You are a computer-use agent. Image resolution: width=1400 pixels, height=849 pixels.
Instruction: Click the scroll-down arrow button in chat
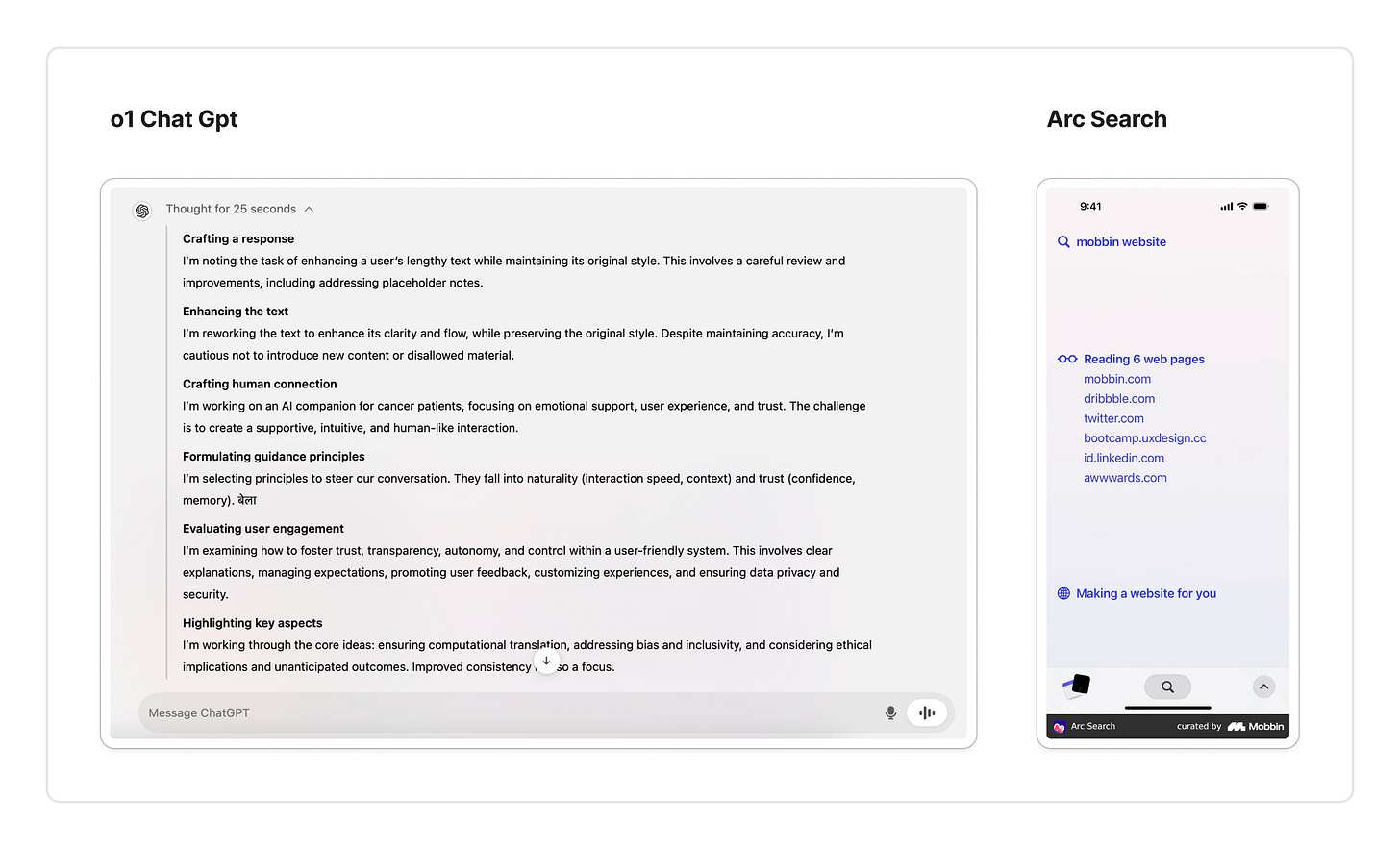click(x=546, y=662)
